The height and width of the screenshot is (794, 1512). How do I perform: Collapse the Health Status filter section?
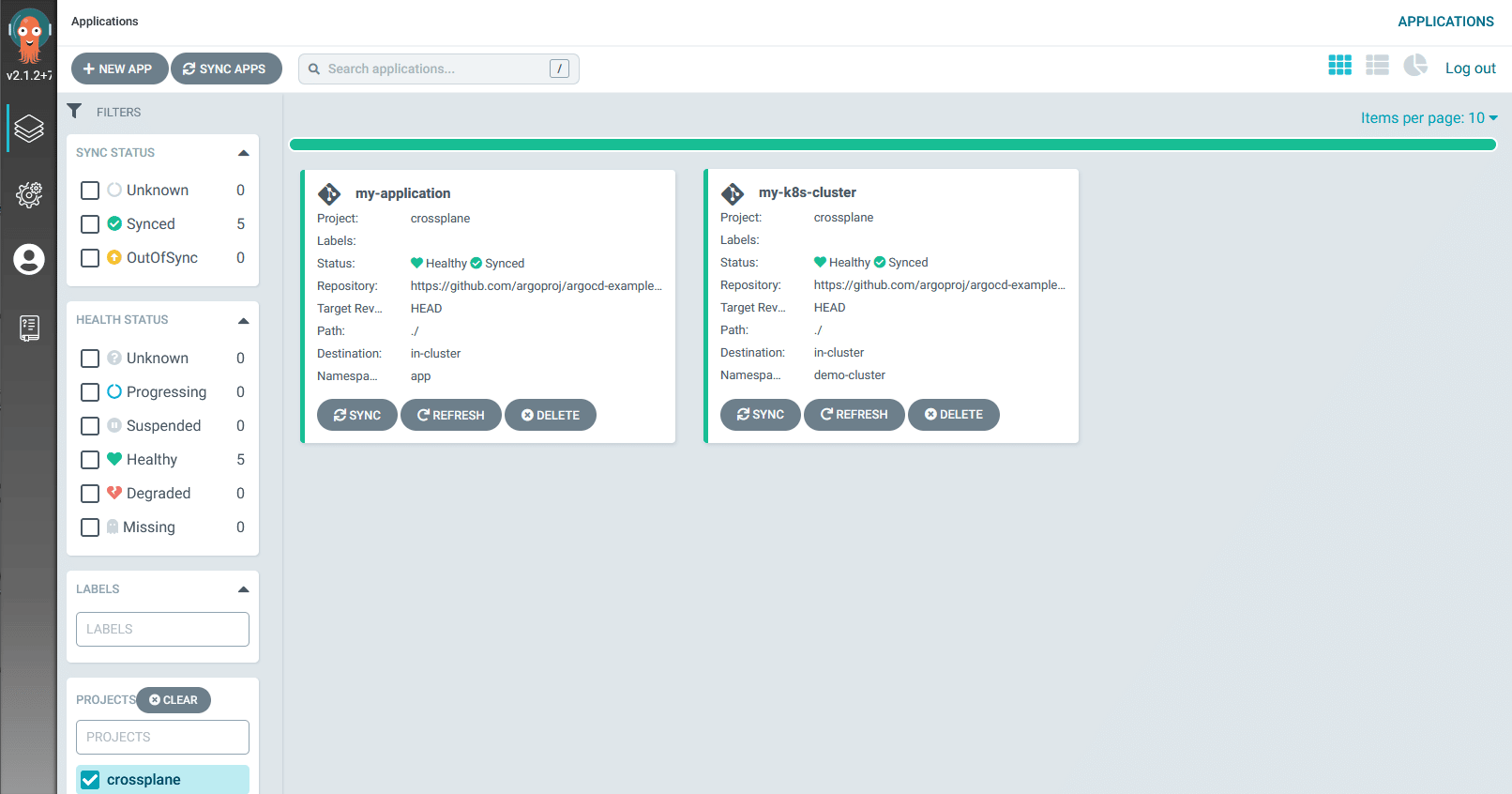point(244,321)
